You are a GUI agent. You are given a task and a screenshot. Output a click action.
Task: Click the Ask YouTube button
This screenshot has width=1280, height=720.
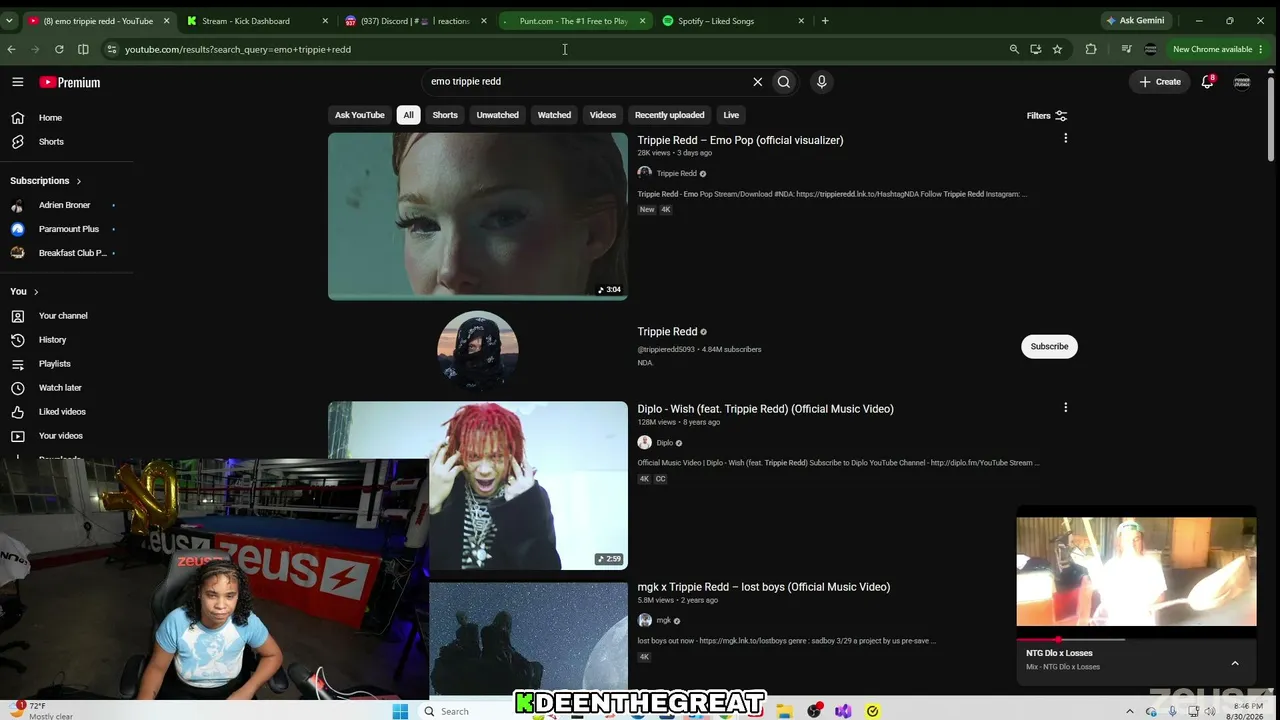(360, 115)
